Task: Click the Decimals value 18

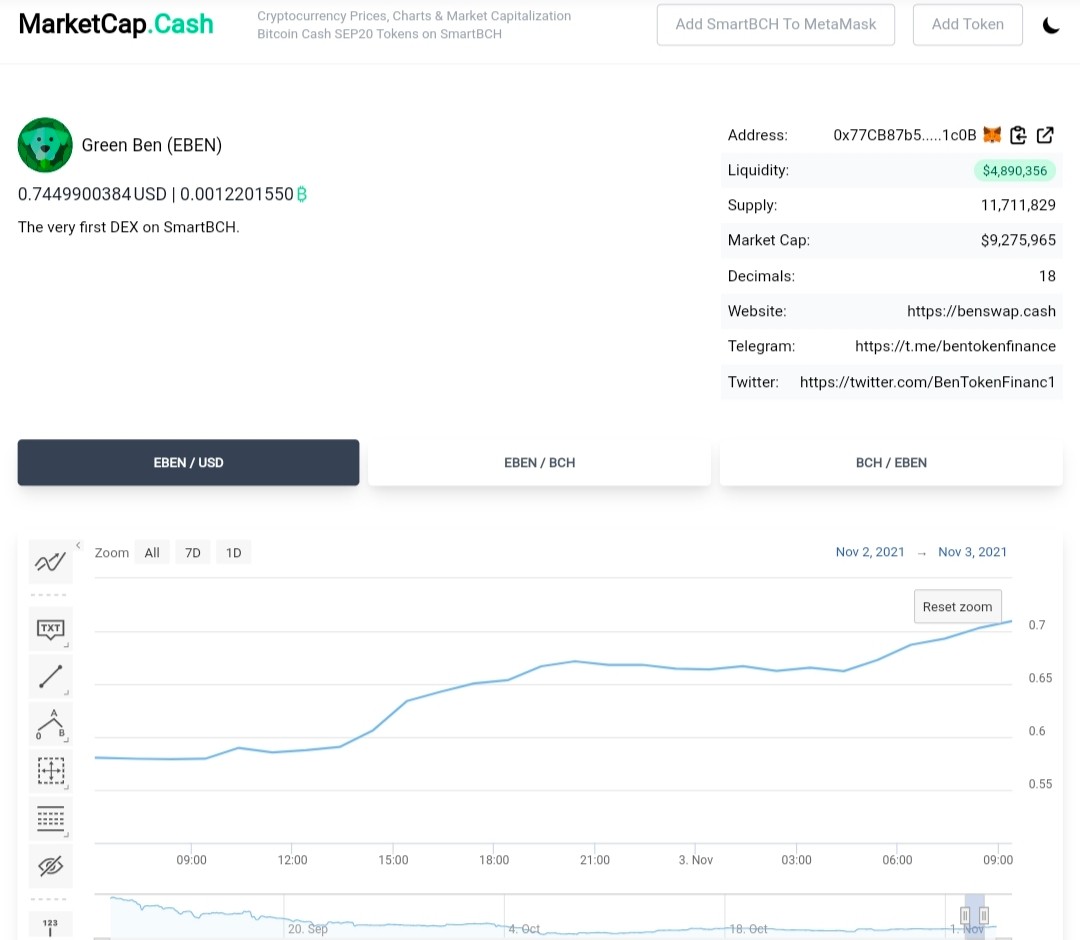Action: pos(1047,276)
